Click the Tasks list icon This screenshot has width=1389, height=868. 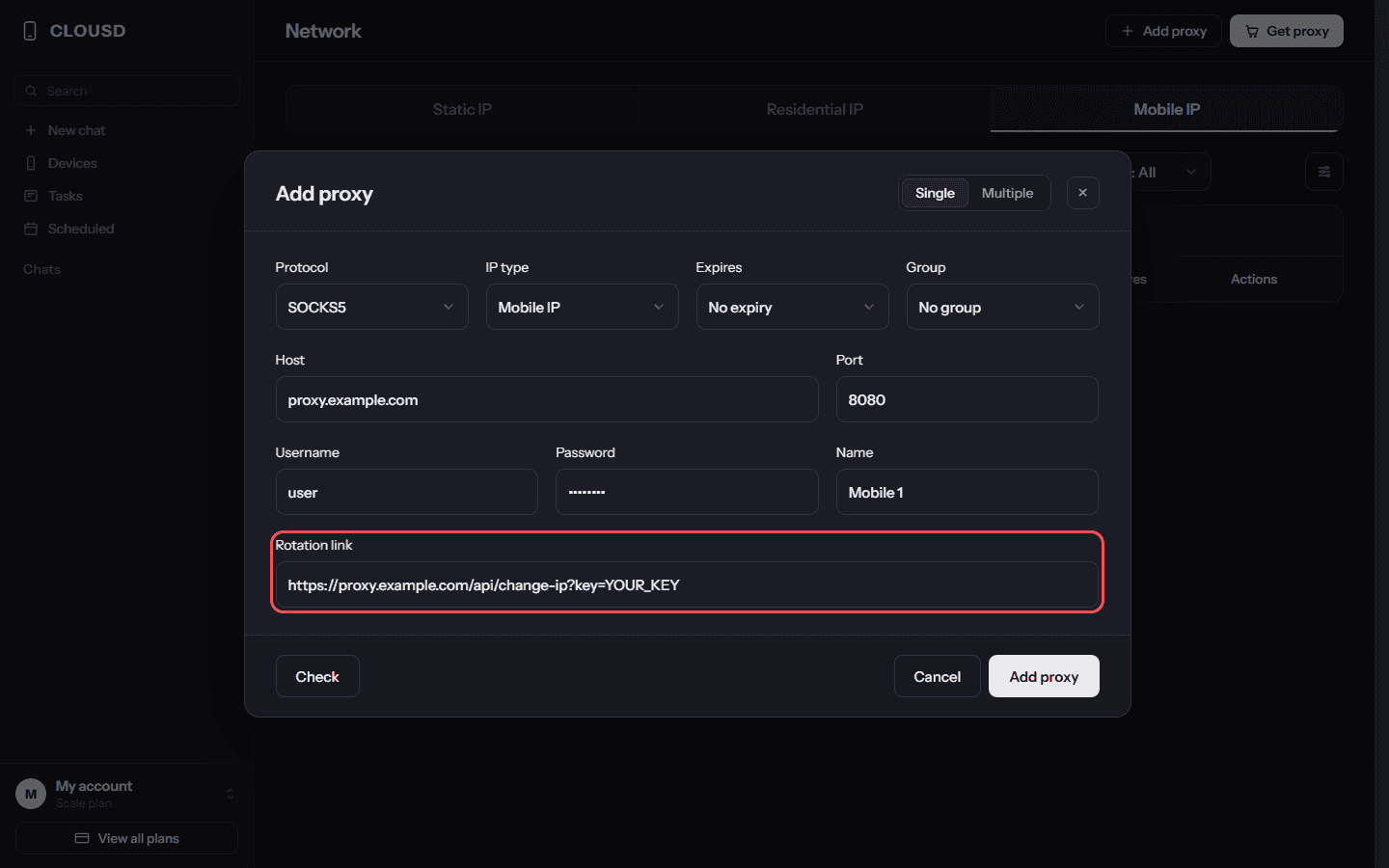[x=31, y=196]
